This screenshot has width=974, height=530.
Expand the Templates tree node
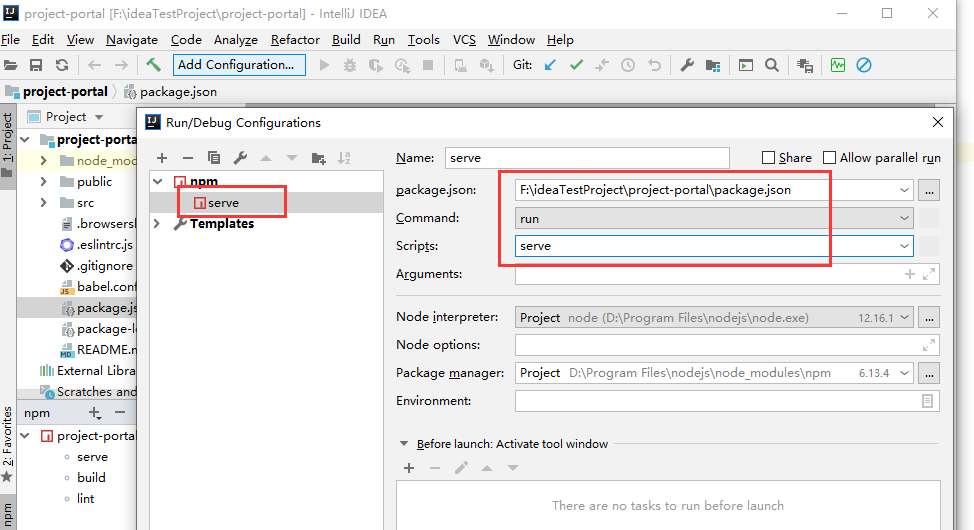click(157, 224)
